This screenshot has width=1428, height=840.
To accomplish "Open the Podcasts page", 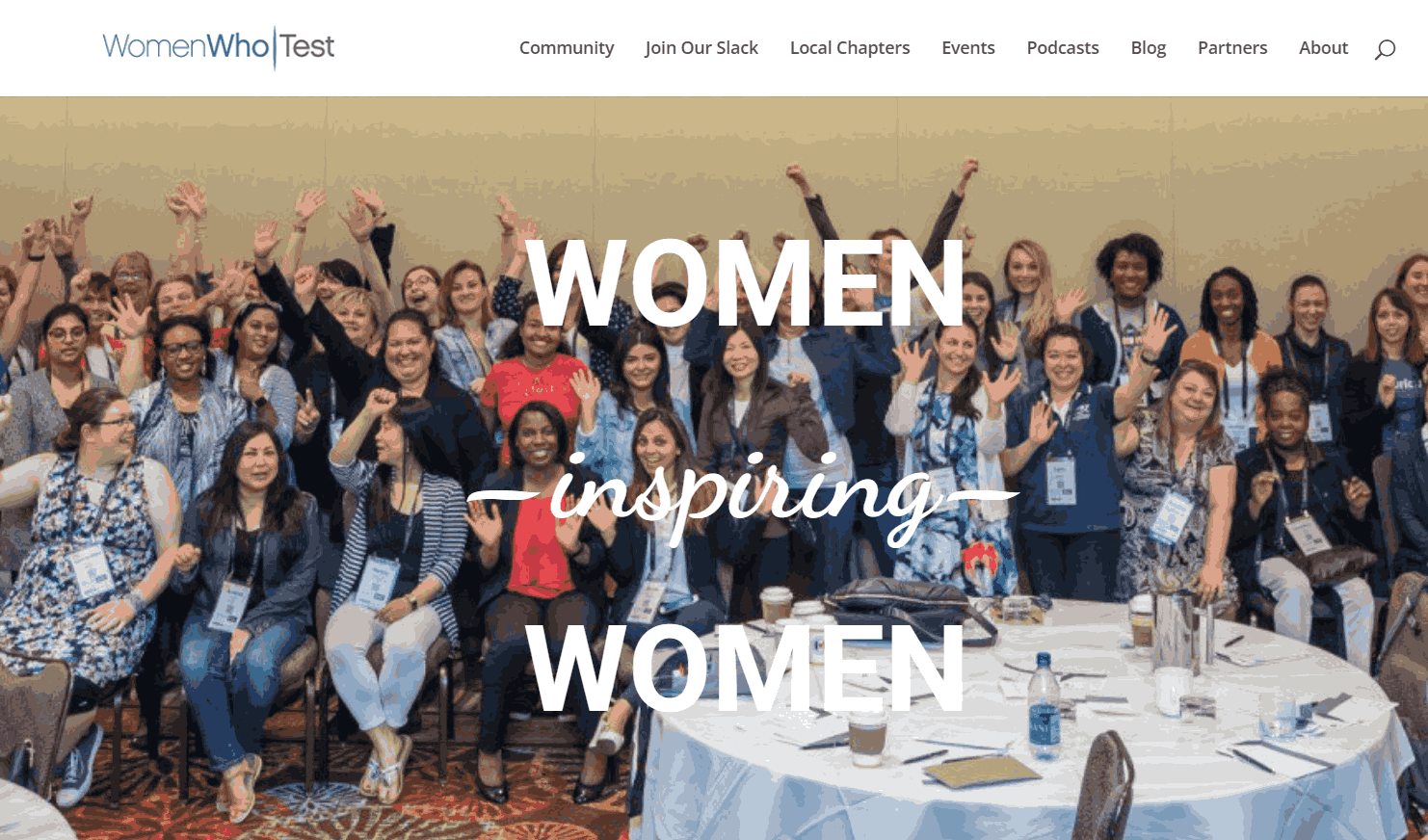I will (1063, 48).
